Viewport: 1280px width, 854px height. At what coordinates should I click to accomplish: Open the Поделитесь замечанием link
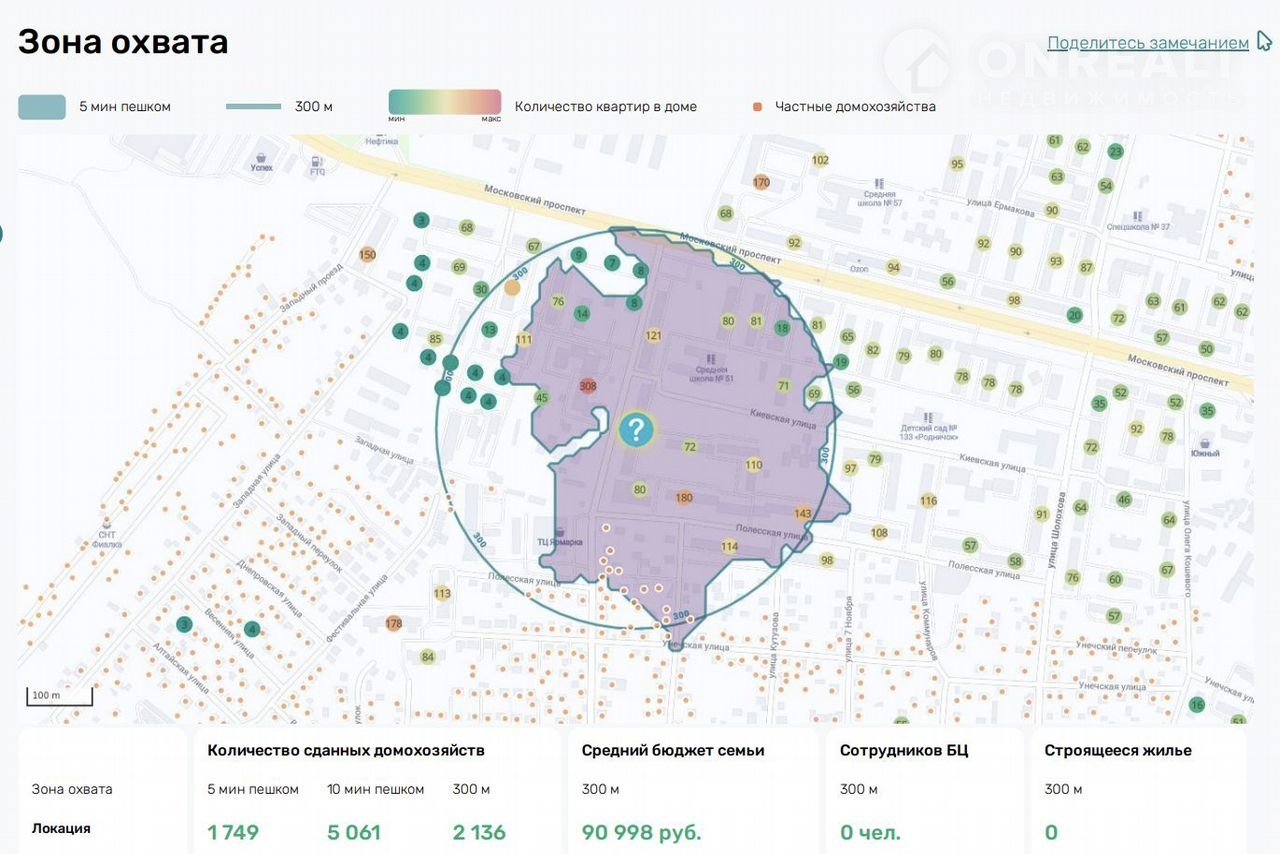tap(1147, 43)
